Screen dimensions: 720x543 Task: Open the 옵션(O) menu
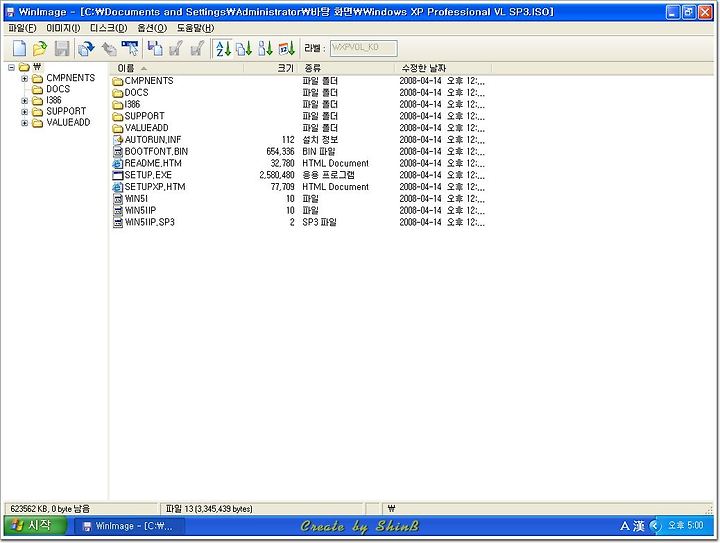(x=152, y=28)
